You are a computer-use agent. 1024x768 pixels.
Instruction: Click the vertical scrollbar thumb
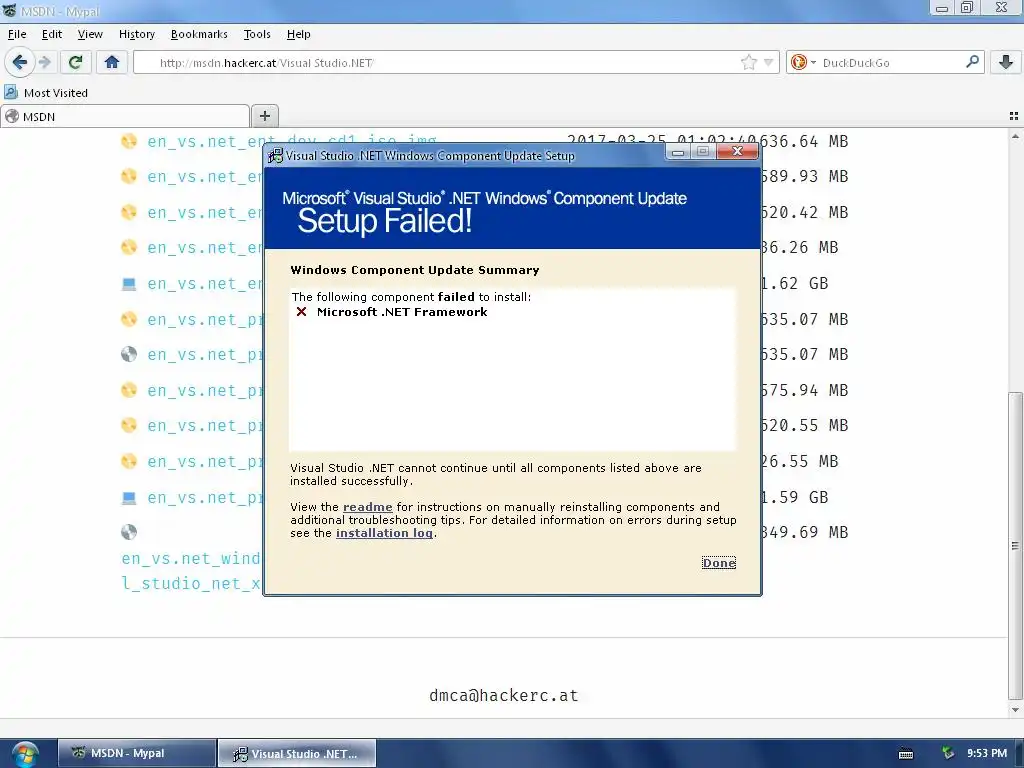[x=1015, y=545]
